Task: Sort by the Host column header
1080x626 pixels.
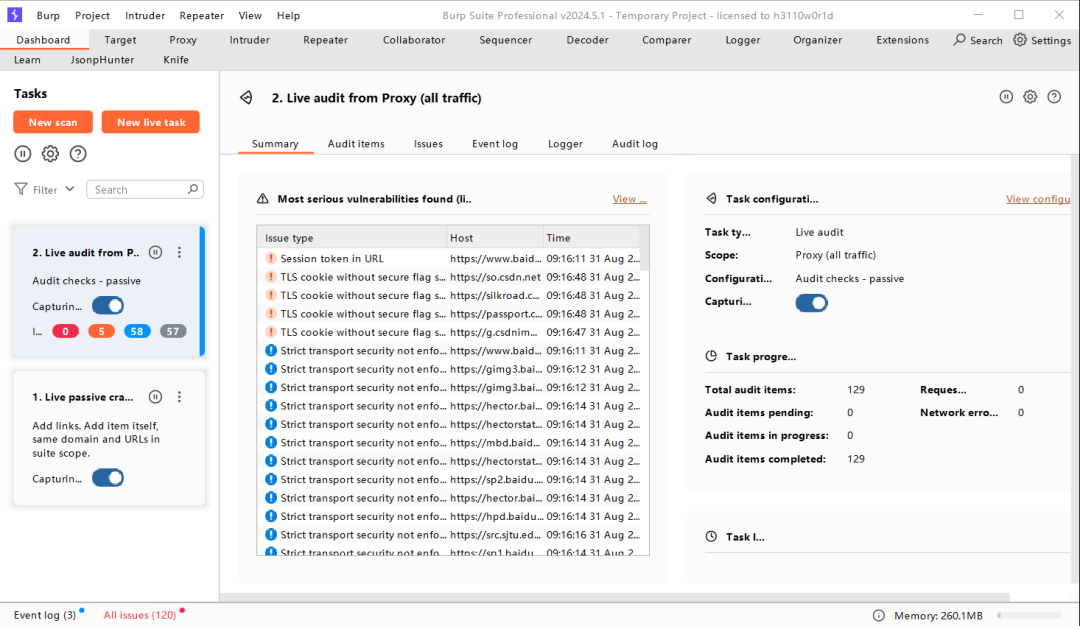Action: 495,238
